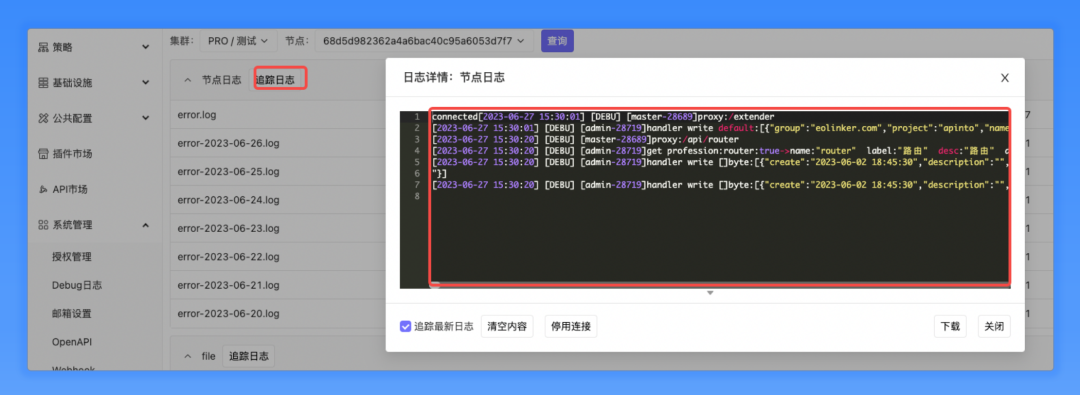This screenshot has height=395, width=1080.
Task: Open the 集群 PRO / 测试 dropdown
Action: coord(238,41)
